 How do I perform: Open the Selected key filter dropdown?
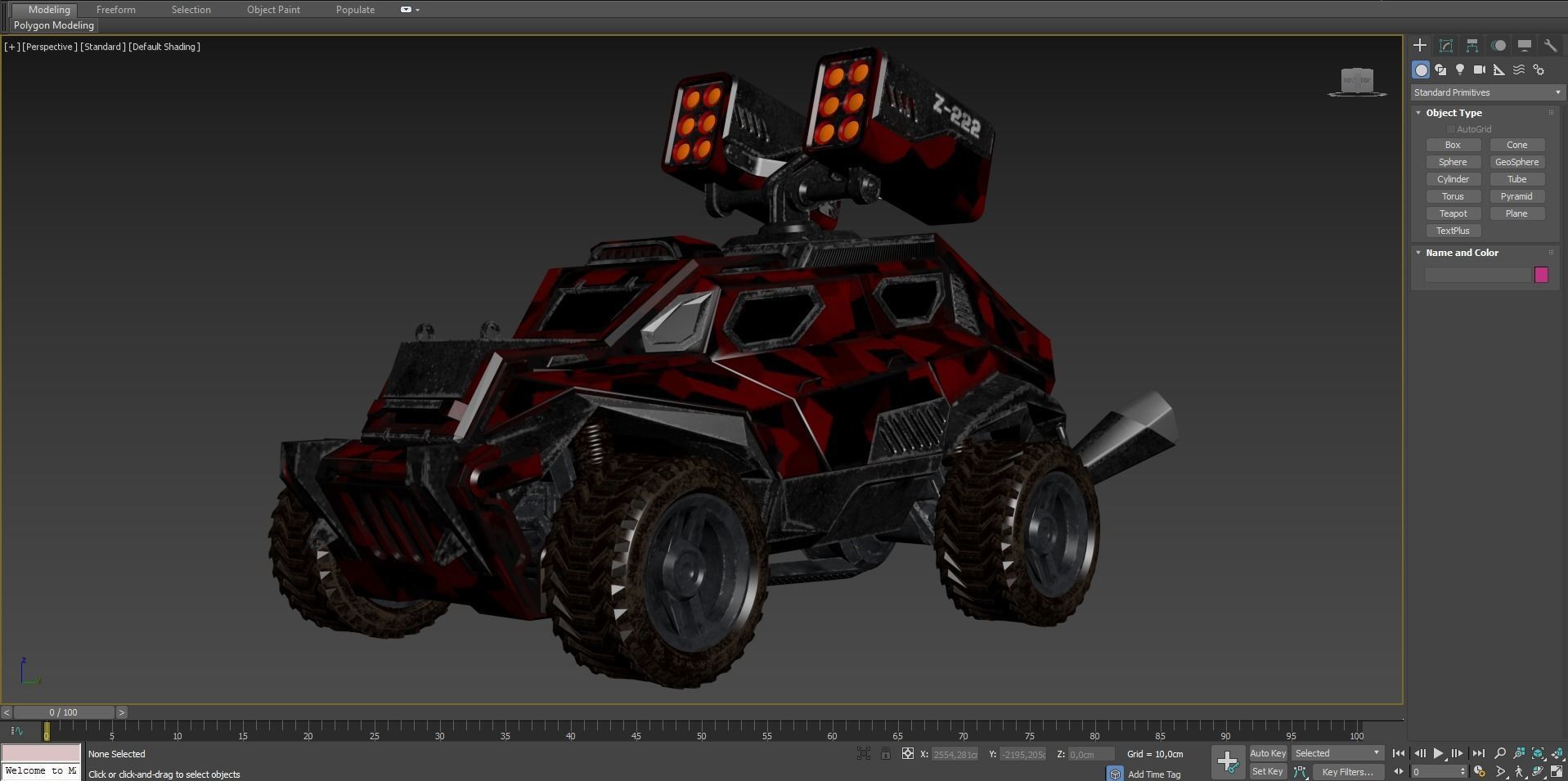pyautogui.click(x=1337, y=753)
